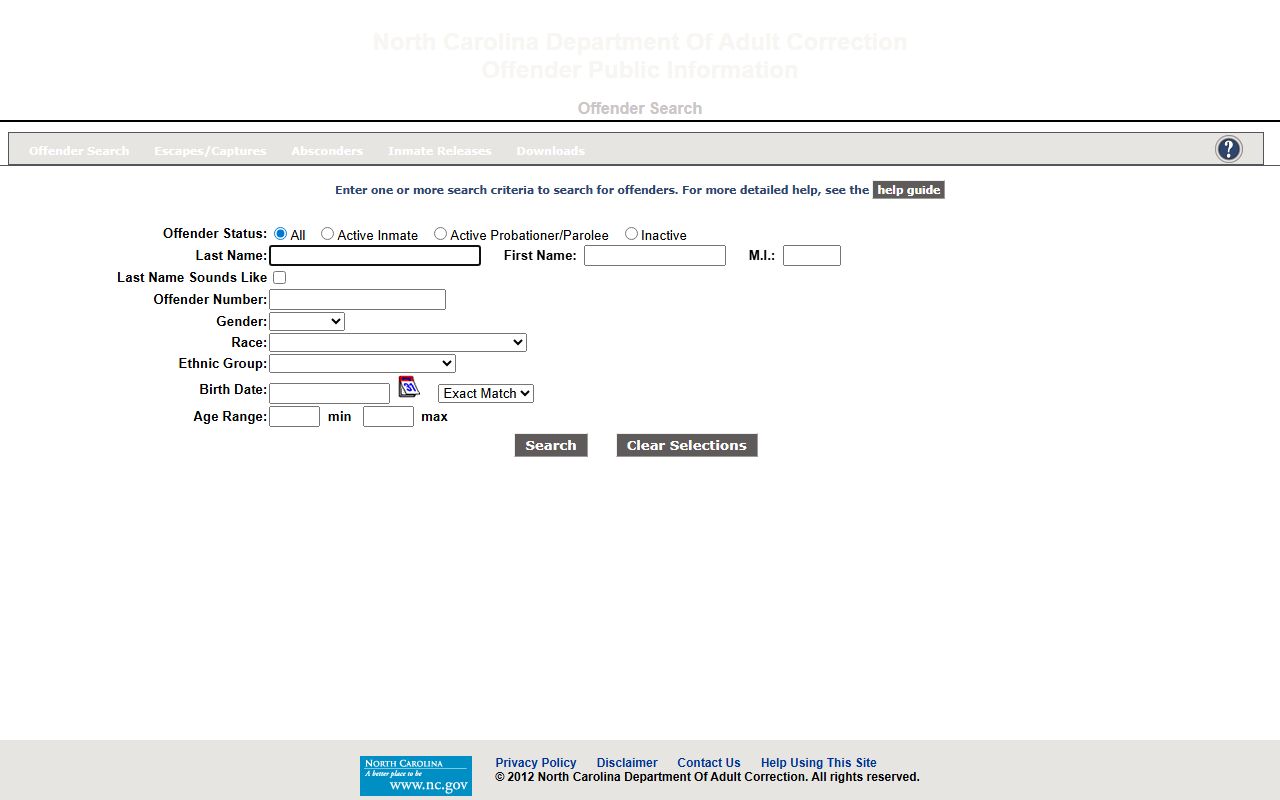This screenshot has width=1280, height=800.
Task: Select Active Inmate status
Action: coord(328,234)
